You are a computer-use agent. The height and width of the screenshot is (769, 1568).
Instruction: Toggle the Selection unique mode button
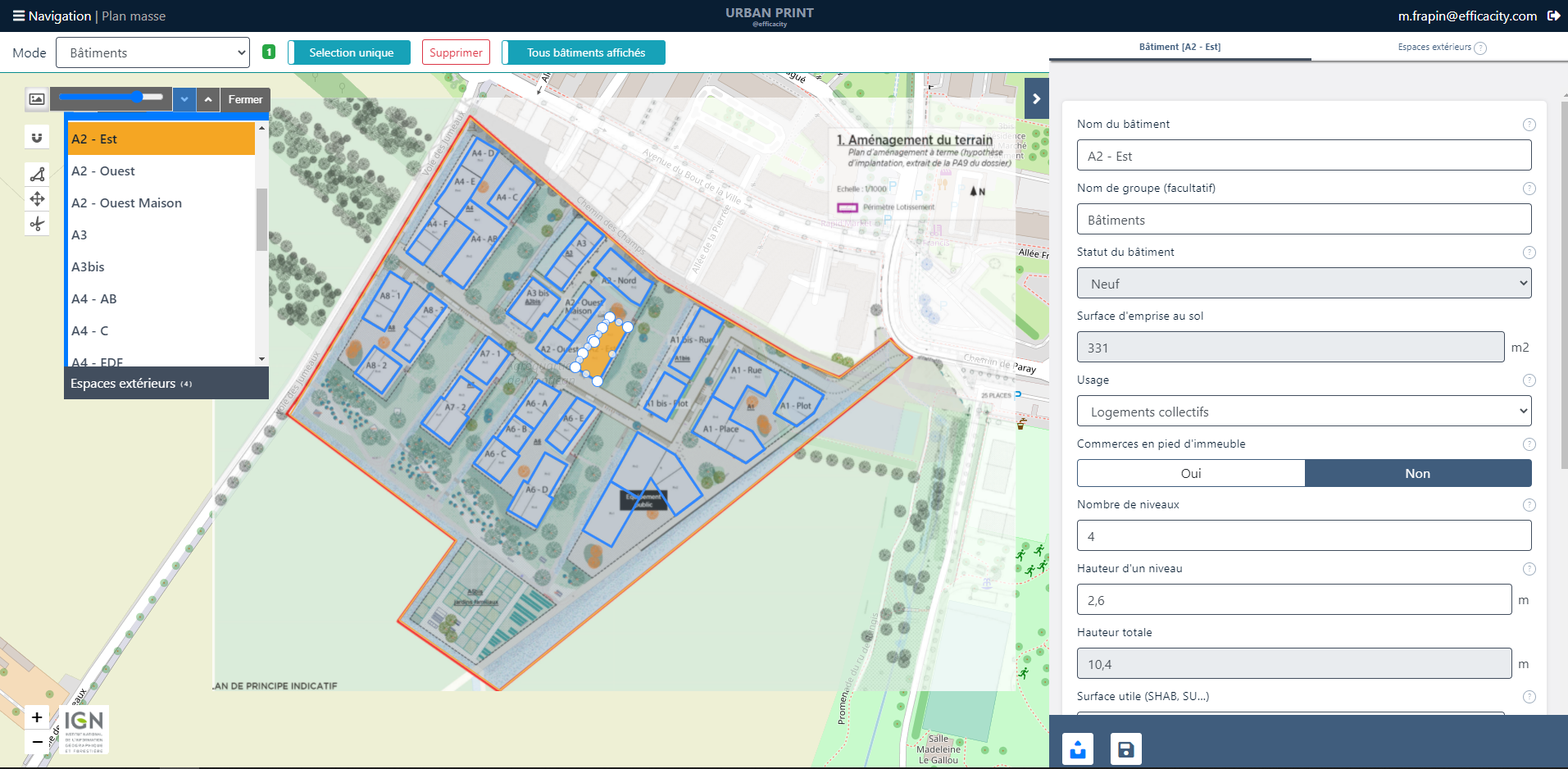350,52
